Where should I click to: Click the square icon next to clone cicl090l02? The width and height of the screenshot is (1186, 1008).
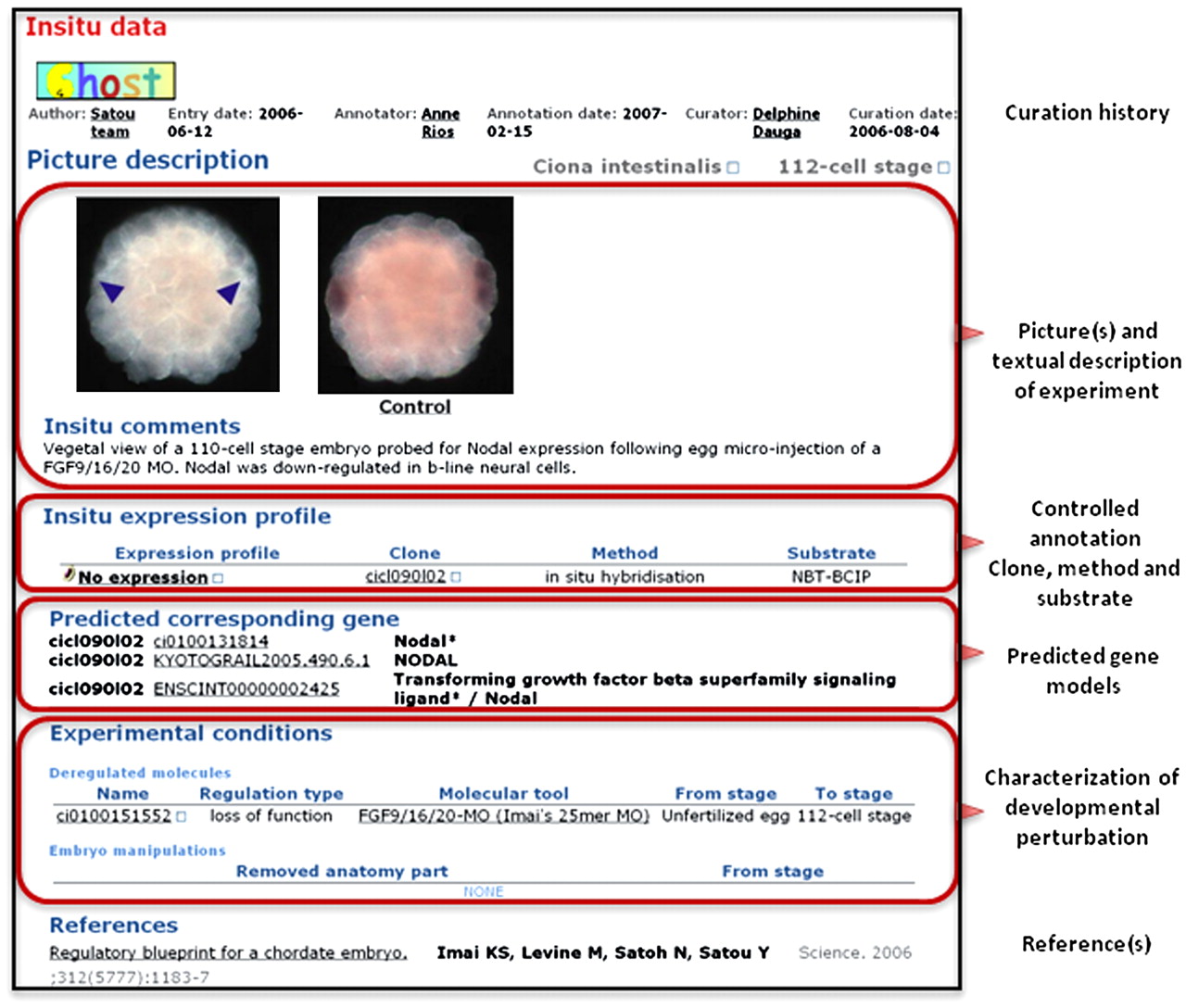click(x=456, y=577)
